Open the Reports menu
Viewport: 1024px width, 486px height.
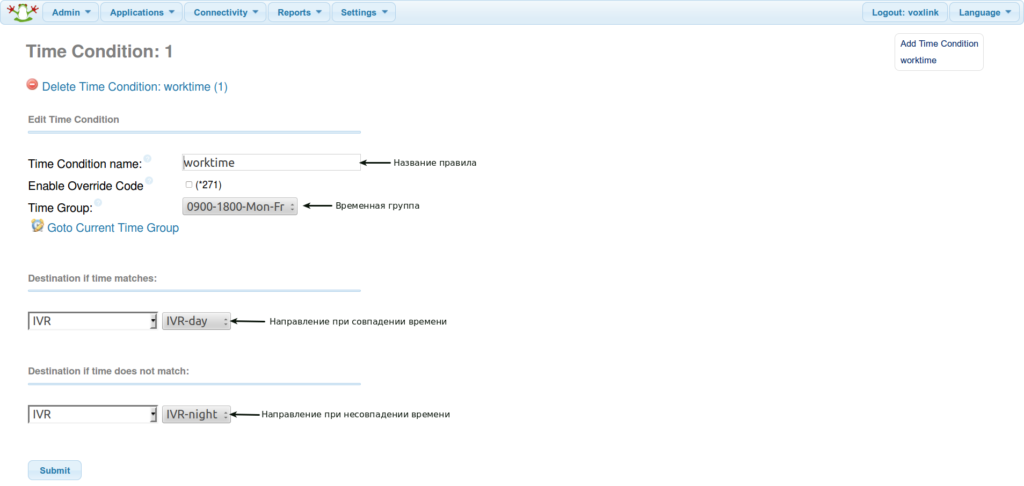[299, 12]
